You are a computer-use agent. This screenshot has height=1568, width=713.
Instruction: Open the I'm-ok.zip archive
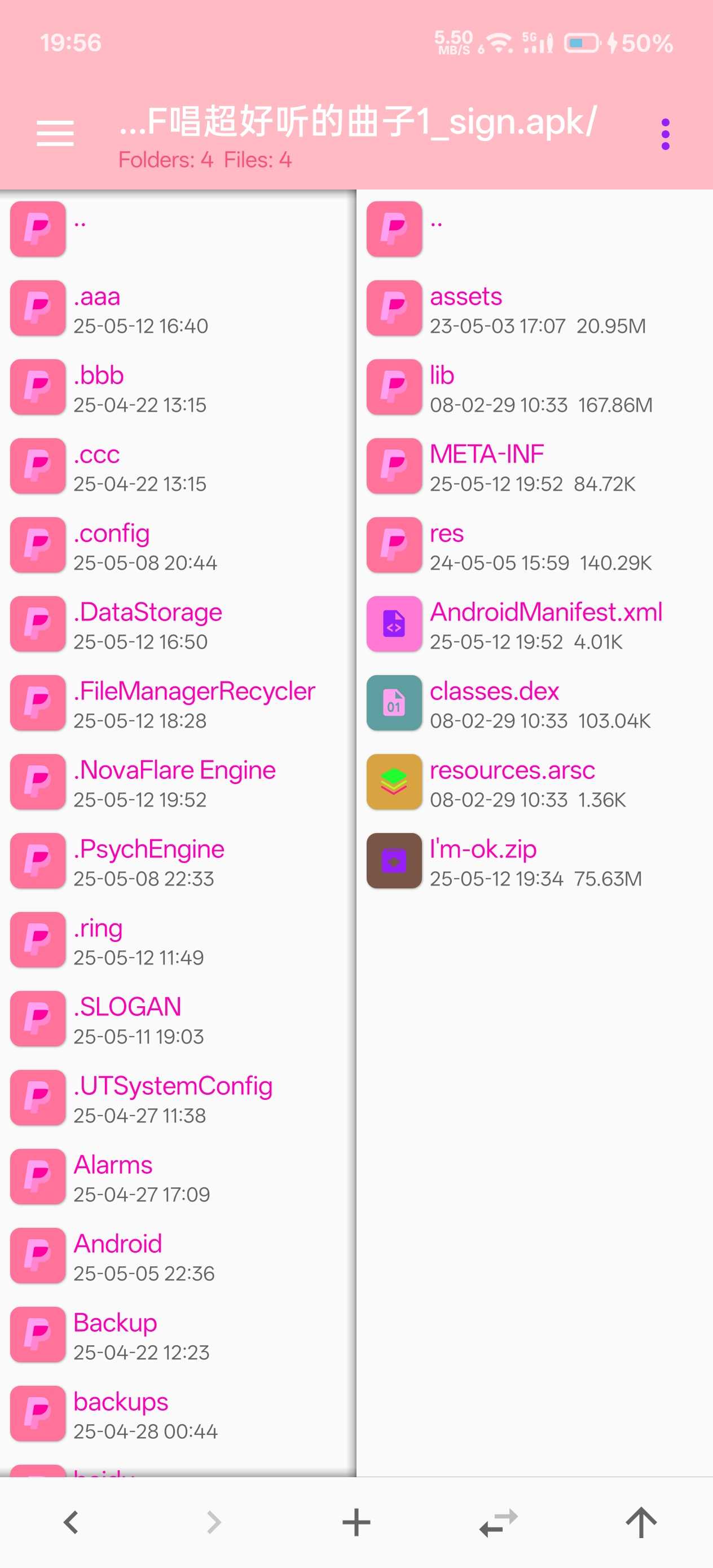tap(535, 861)
